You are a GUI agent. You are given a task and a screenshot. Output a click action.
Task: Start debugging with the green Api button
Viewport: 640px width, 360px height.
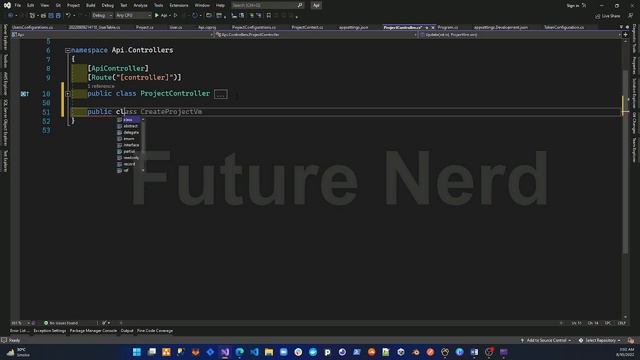162,16
